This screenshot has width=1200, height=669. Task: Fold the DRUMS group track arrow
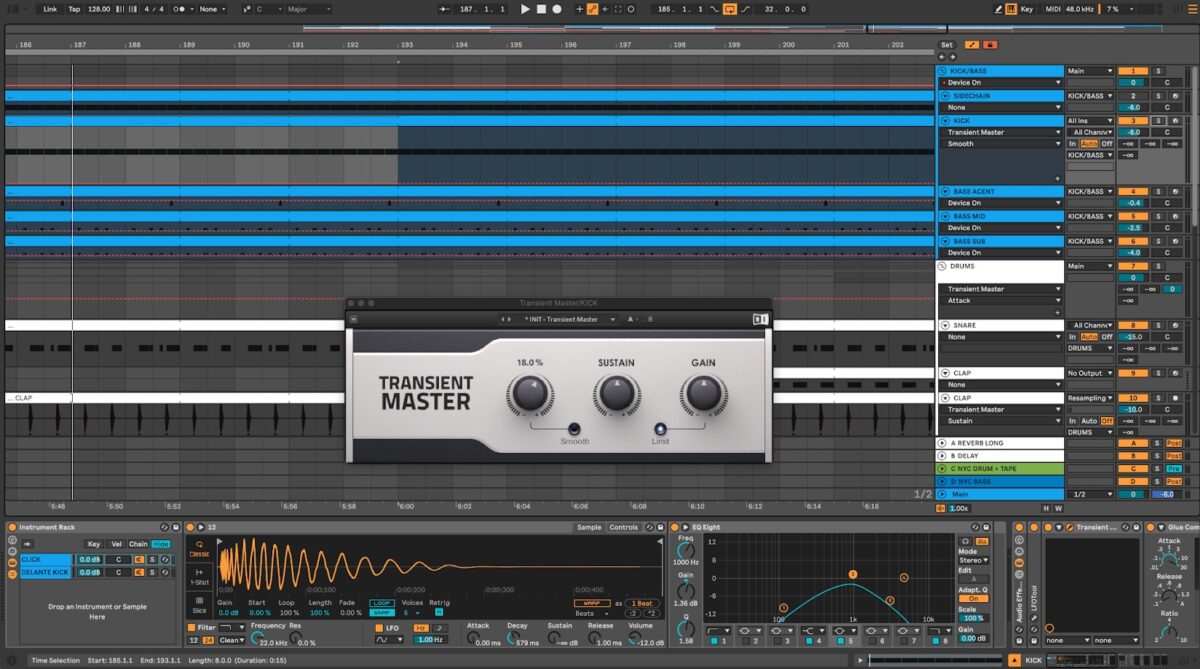[943, 266]
